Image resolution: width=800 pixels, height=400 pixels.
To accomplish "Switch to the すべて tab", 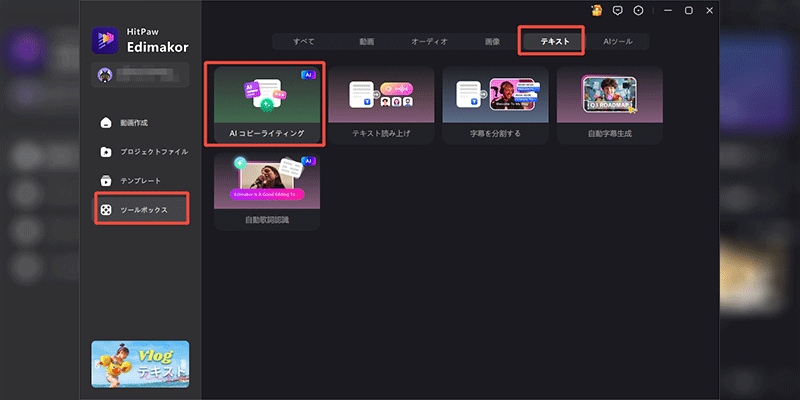I will pyautogui.click(x=304, y=42).
